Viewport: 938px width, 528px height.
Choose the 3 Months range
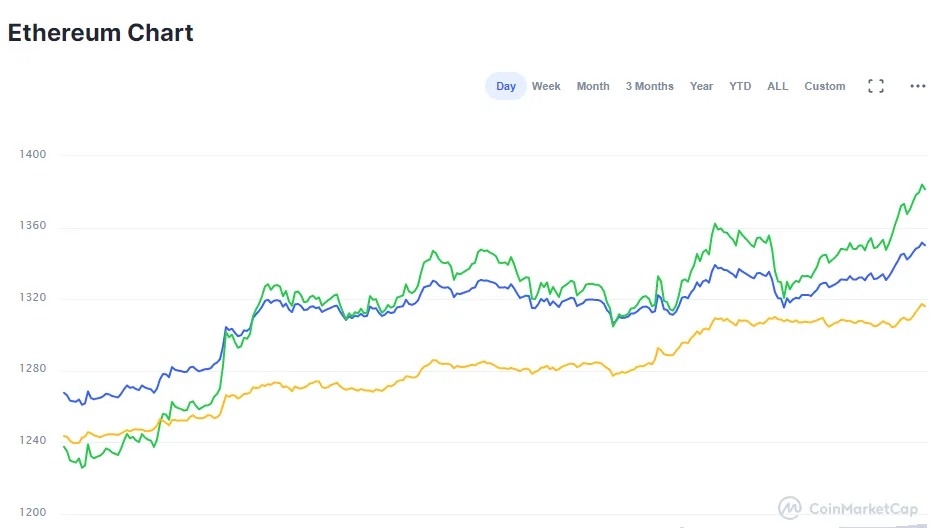650,86
